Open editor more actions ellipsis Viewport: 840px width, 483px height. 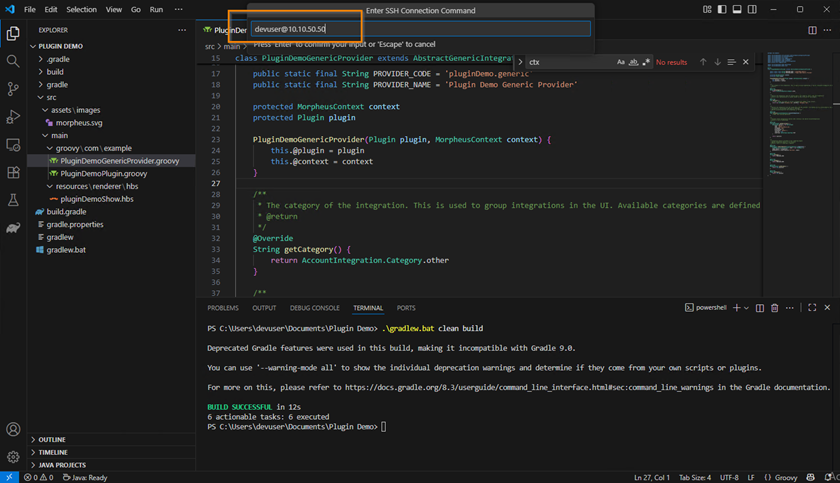click(827, 30)
